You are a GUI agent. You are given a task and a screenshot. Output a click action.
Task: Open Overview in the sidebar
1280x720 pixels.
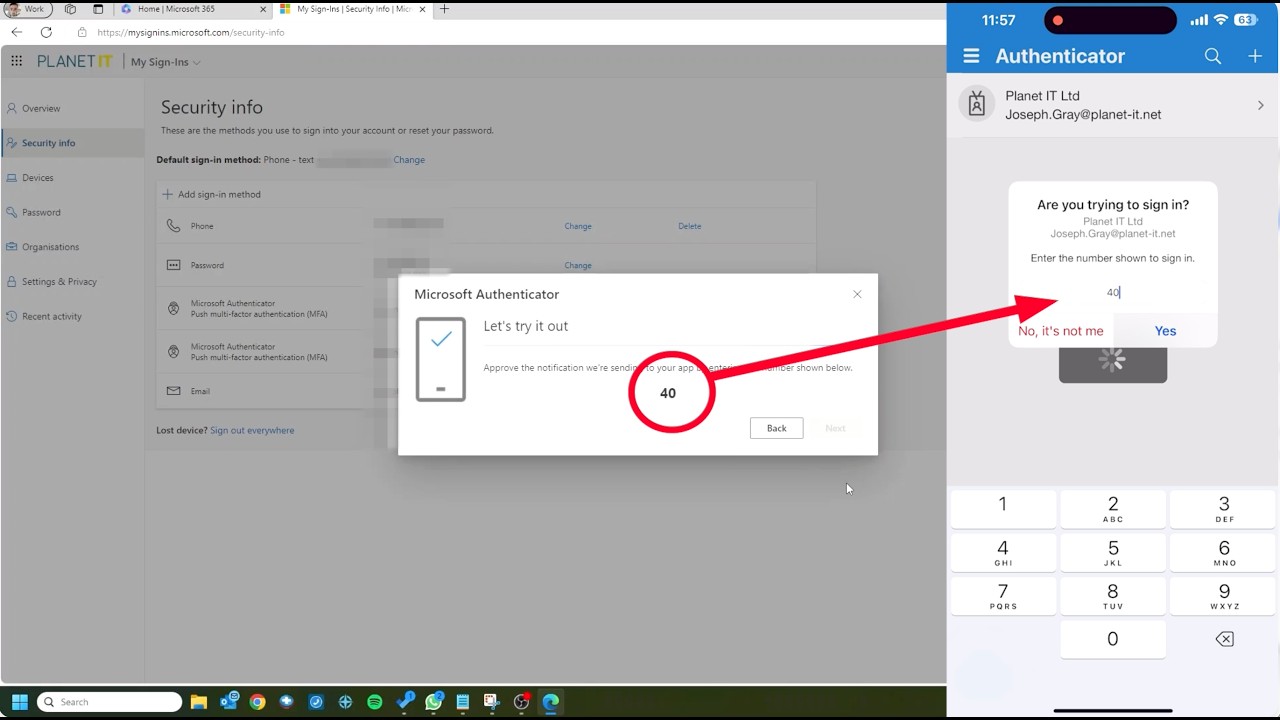(41, 108)
